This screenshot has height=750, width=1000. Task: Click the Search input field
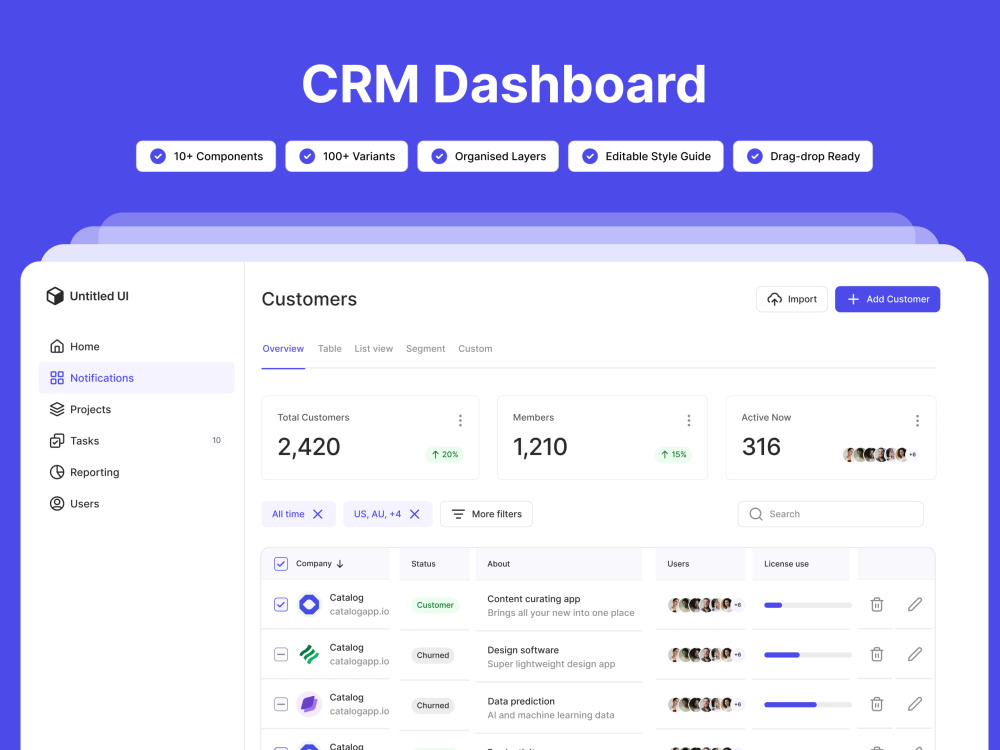pyautogui.click(x=830, y=514)
